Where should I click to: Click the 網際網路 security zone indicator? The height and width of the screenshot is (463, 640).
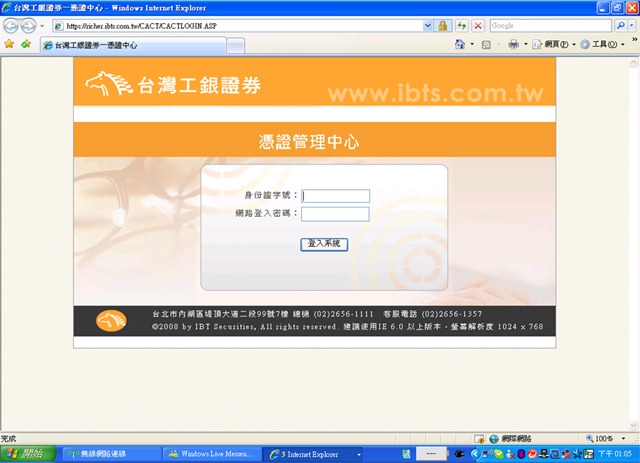point(510,439)
